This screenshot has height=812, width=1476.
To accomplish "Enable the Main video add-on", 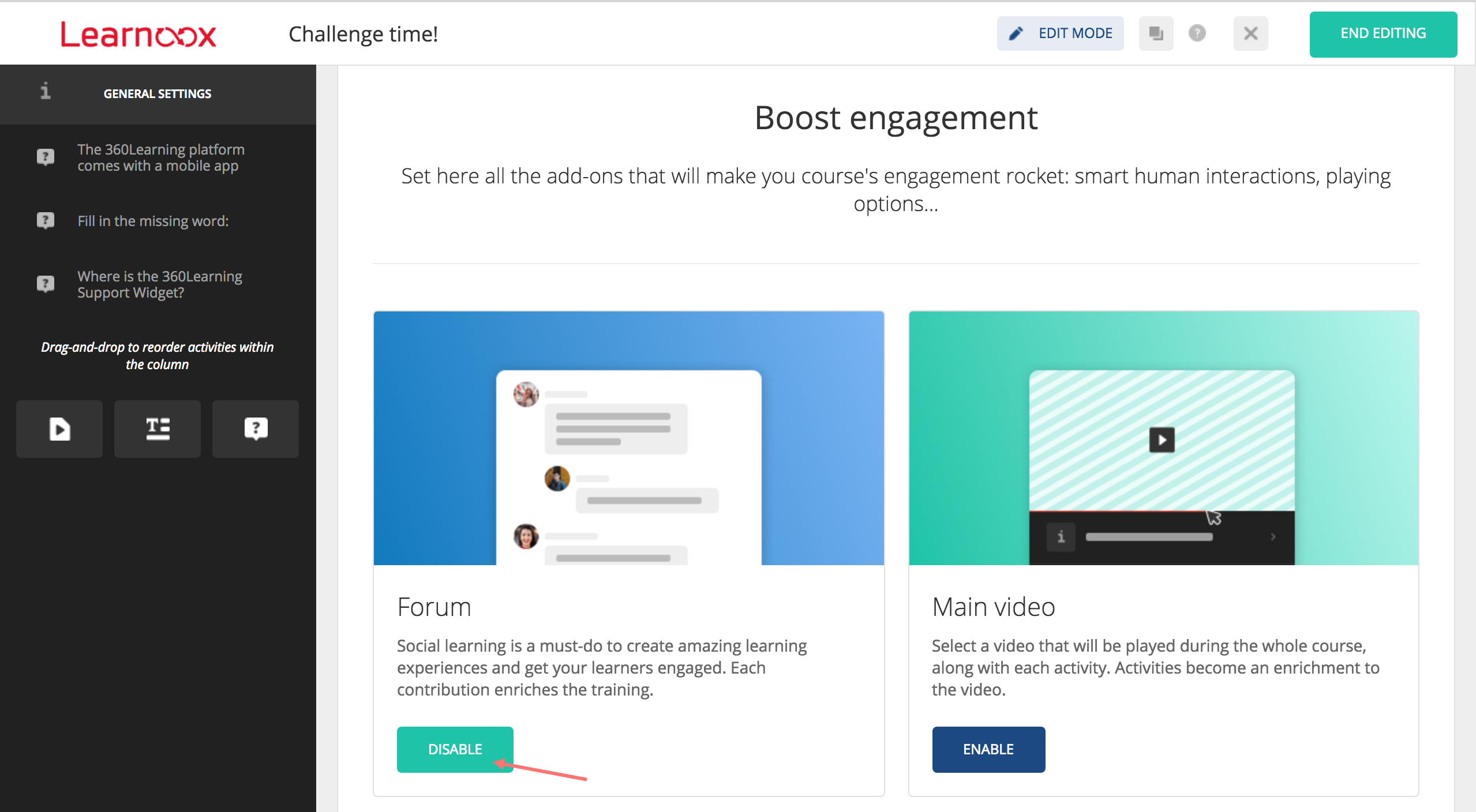I will point(988,749).
